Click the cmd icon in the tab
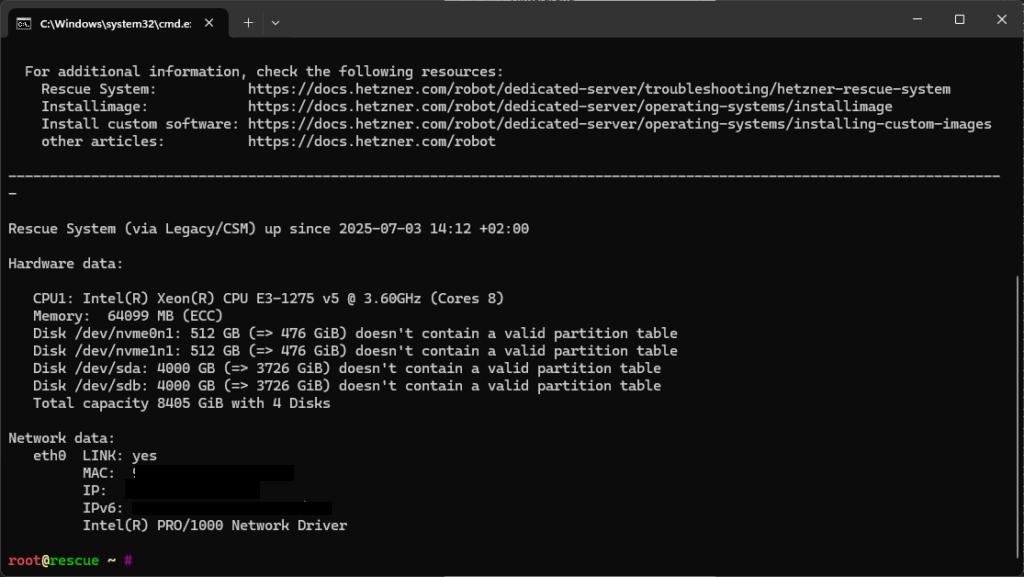The height and width of the screenshot is (577, 1024). point(24,23)
